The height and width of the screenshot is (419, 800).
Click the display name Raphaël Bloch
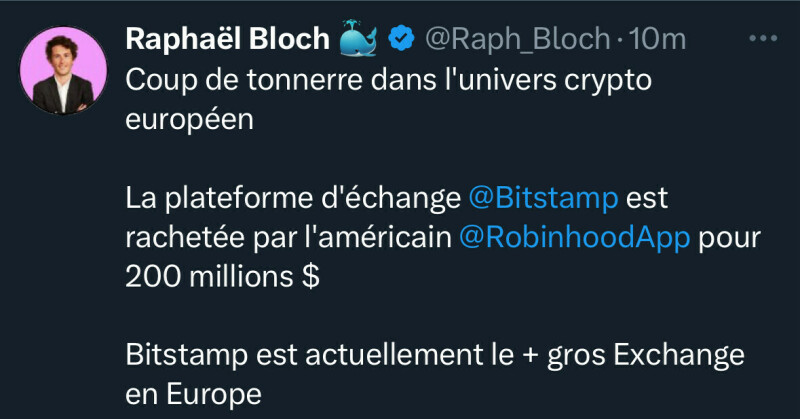coord(228,39)
